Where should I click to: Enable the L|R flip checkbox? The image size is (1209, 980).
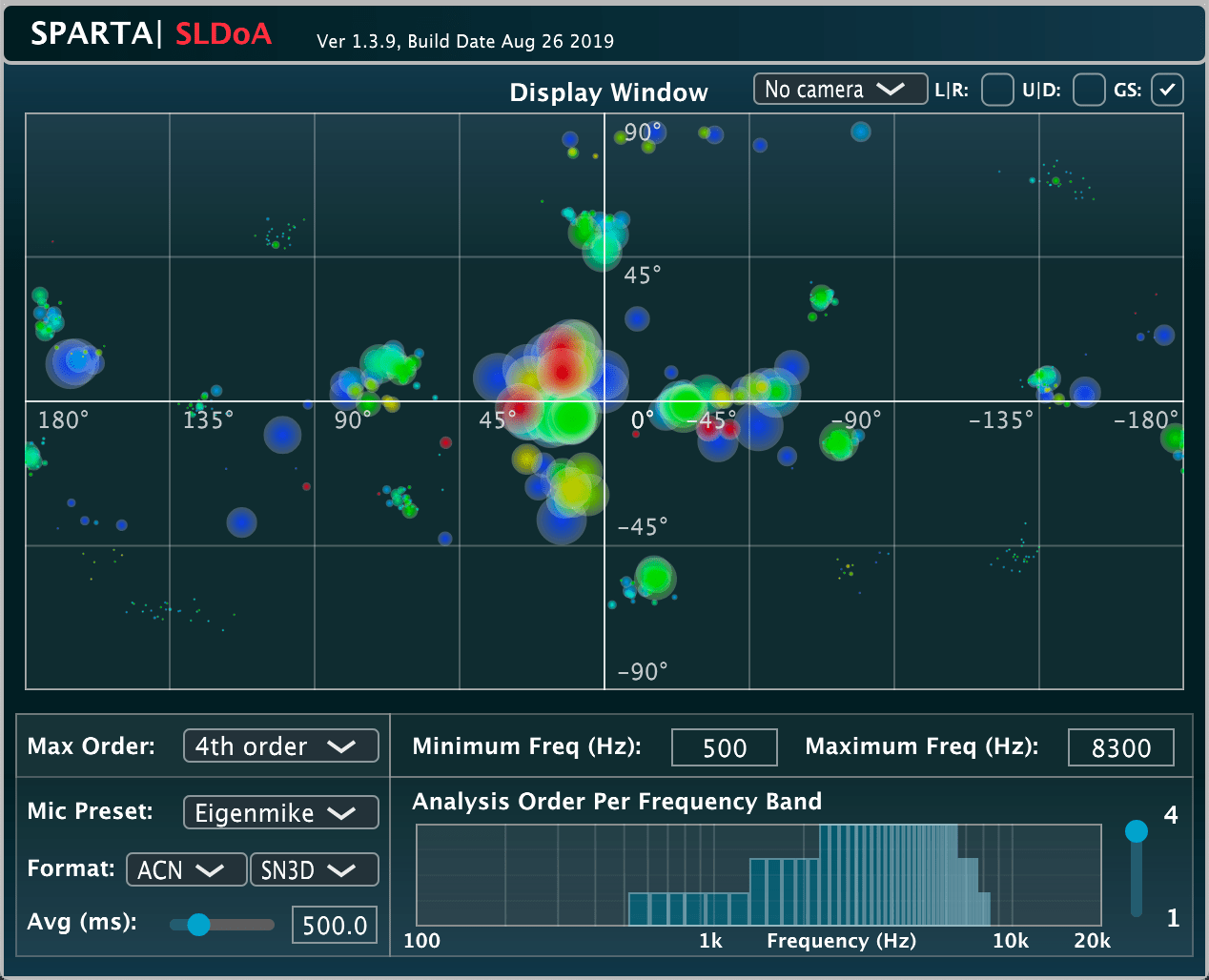point(996,90)
